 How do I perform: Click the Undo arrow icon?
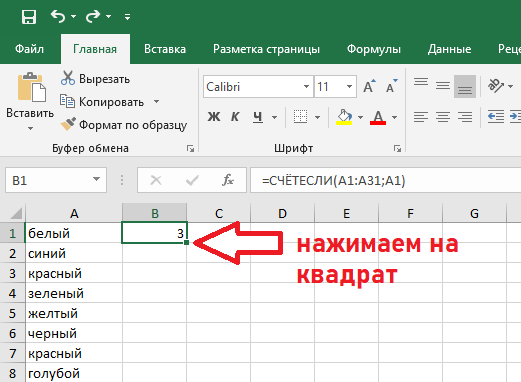58,16
